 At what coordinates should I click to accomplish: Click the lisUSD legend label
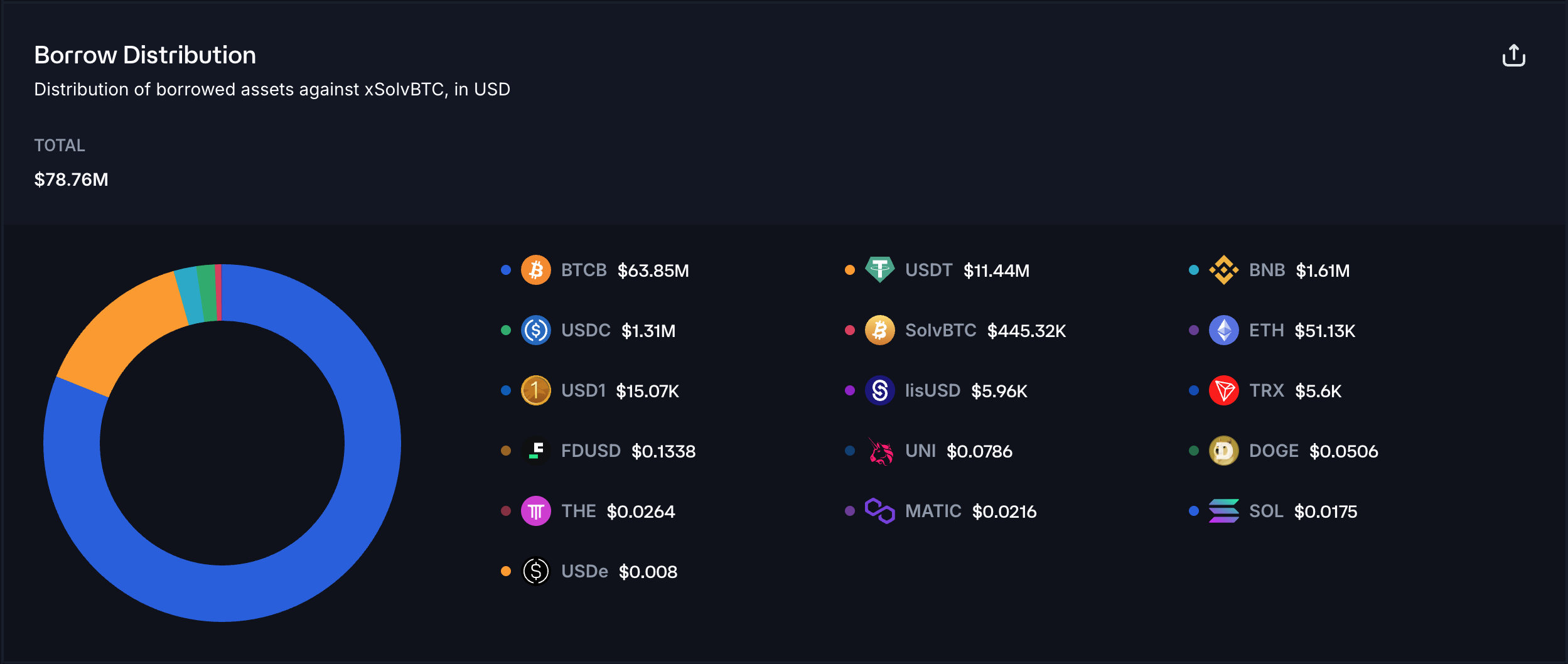point(932,390)
